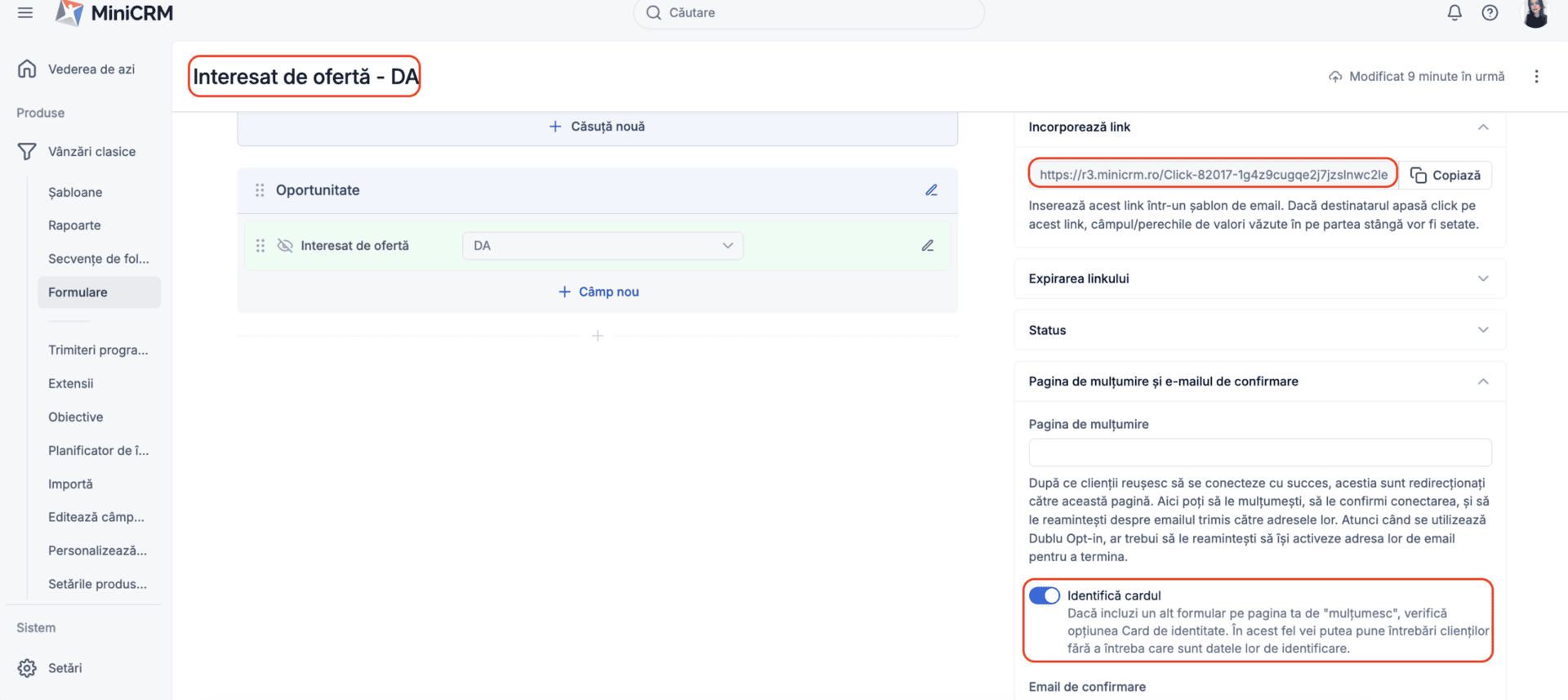
Task: Open the DA value dropdown
Action: tap(603, 246)
